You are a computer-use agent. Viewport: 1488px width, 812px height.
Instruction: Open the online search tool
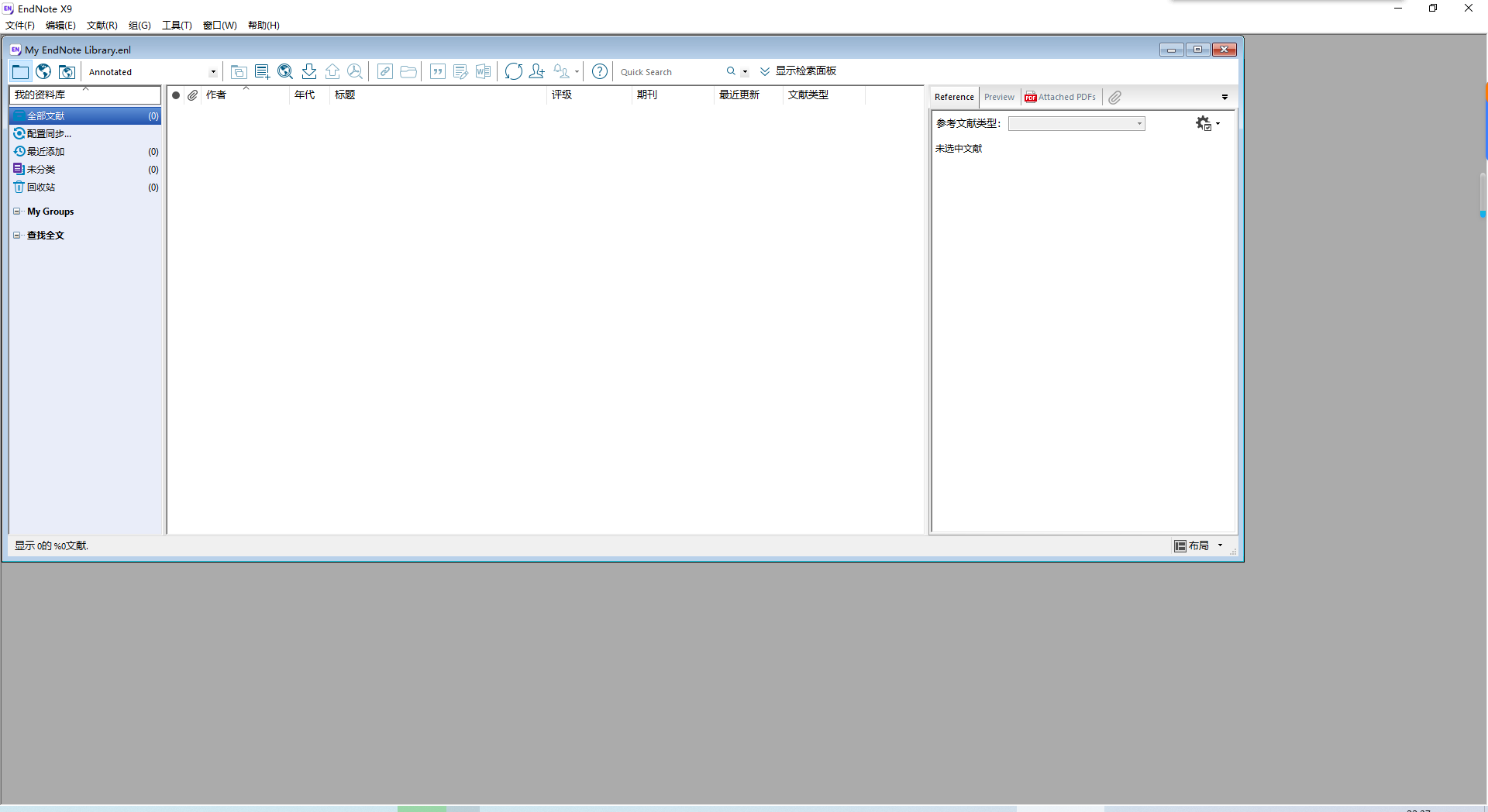285,71
